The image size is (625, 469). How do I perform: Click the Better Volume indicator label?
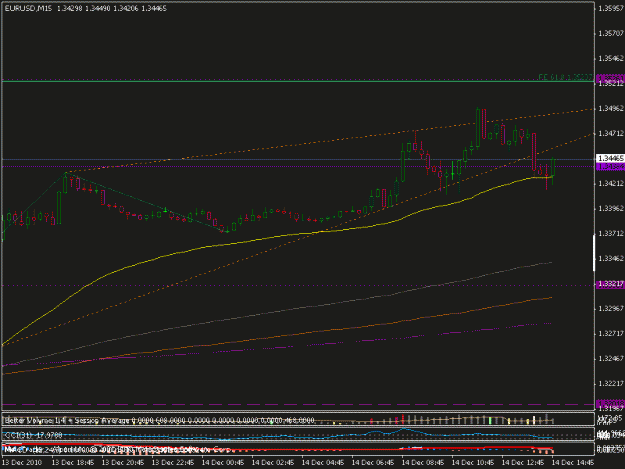pyautogui.click(x=159, y=420)
